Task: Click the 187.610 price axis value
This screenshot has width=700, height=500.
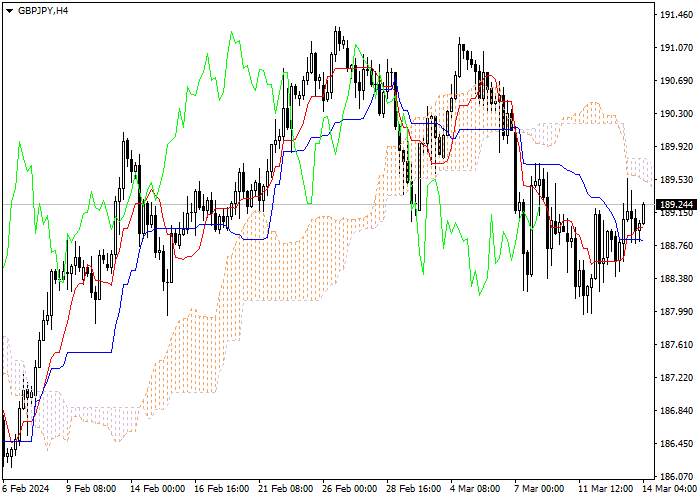Action: (x=676, y=345)
